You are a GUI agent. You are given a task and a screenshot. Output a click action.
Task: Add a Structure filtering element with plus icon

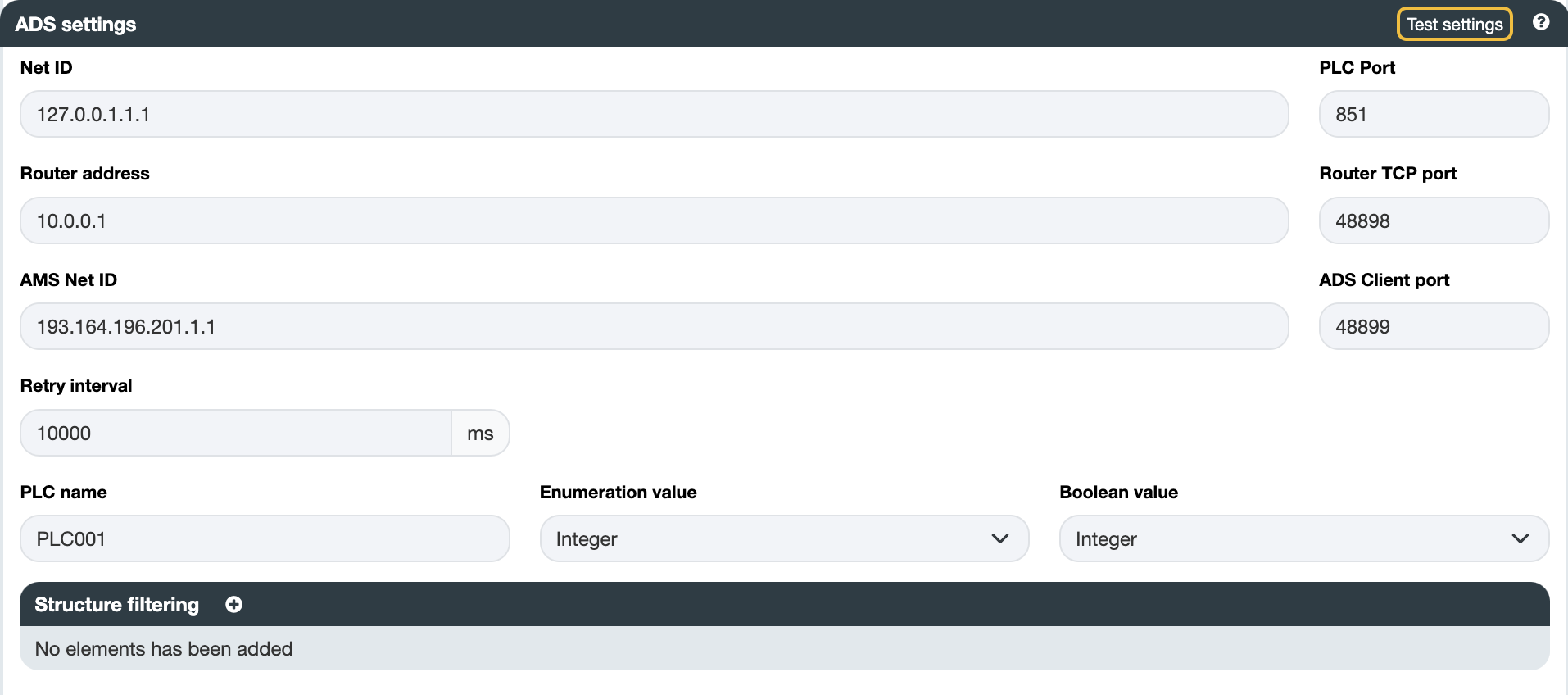click(x=233, y=604)
